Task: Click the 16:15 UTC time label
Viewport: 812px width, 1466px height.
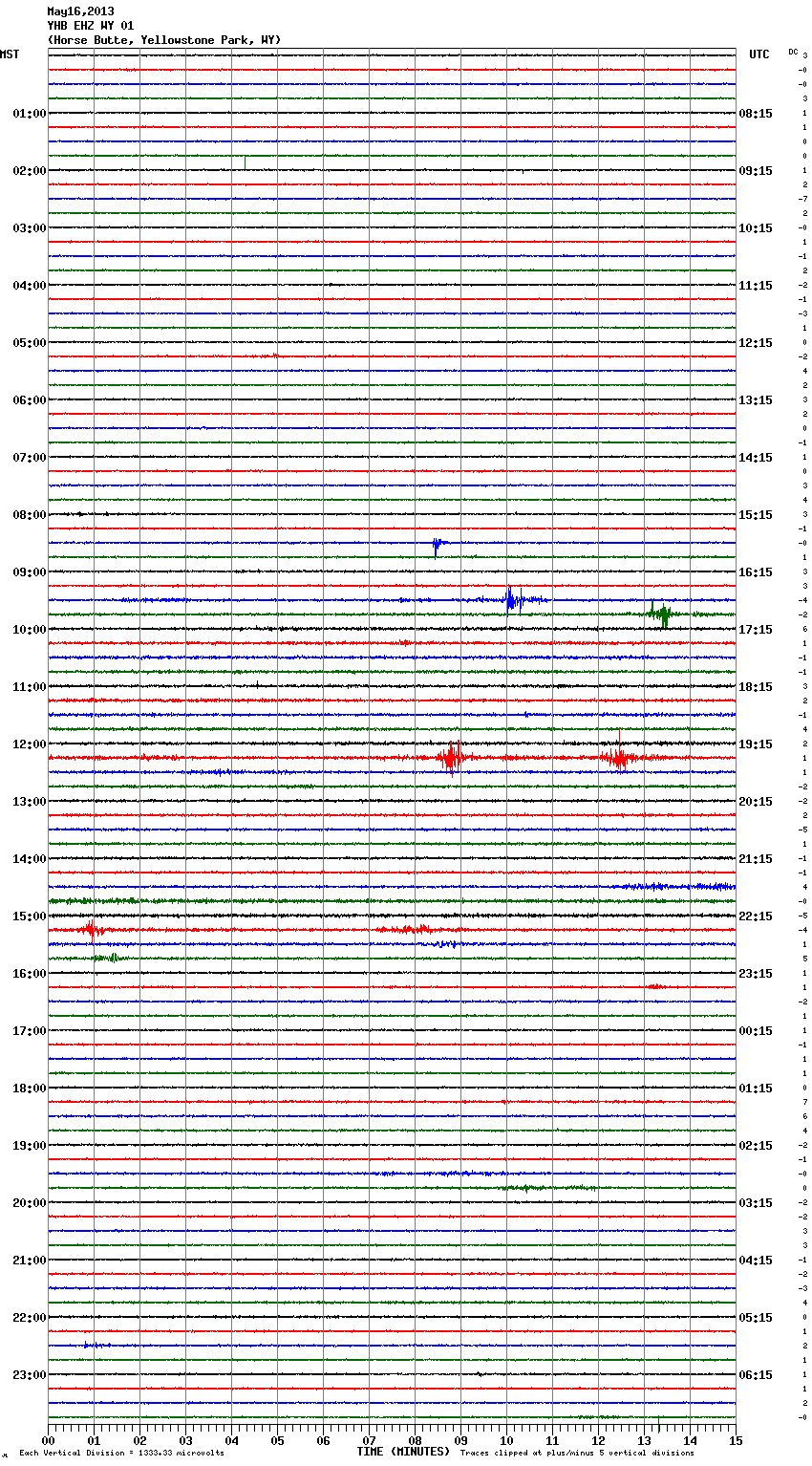Action: [756, 572]
